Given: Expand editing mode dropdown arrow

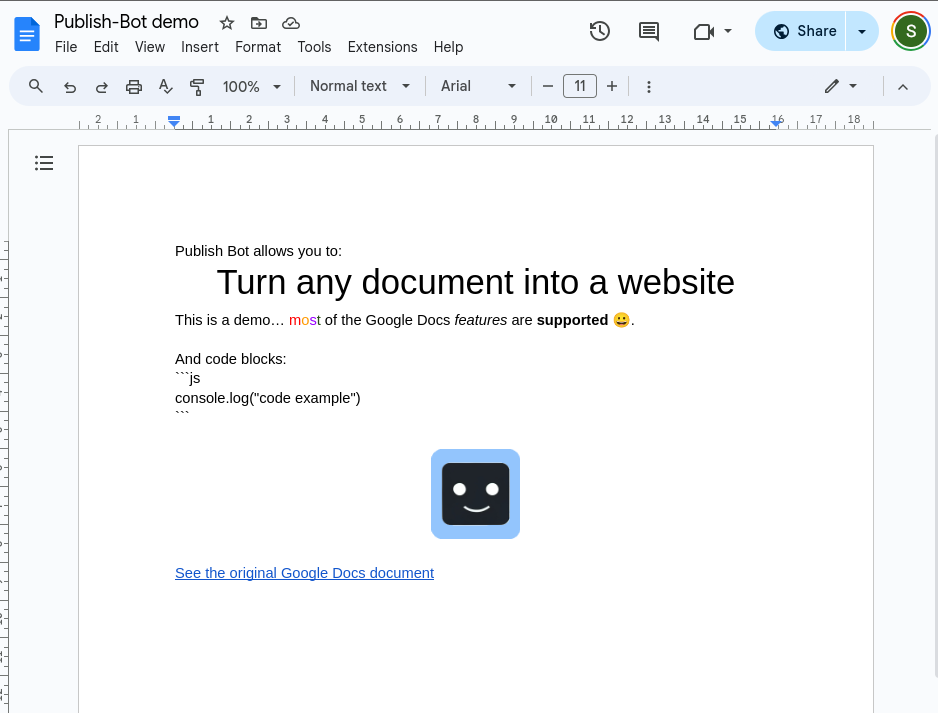Looking at the screenshot, I should click(853, 87).
